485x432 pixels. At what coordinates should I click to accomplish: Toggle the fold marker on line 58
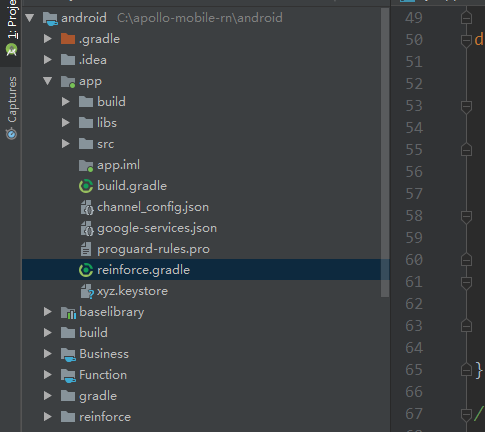[x=466, y=216]
